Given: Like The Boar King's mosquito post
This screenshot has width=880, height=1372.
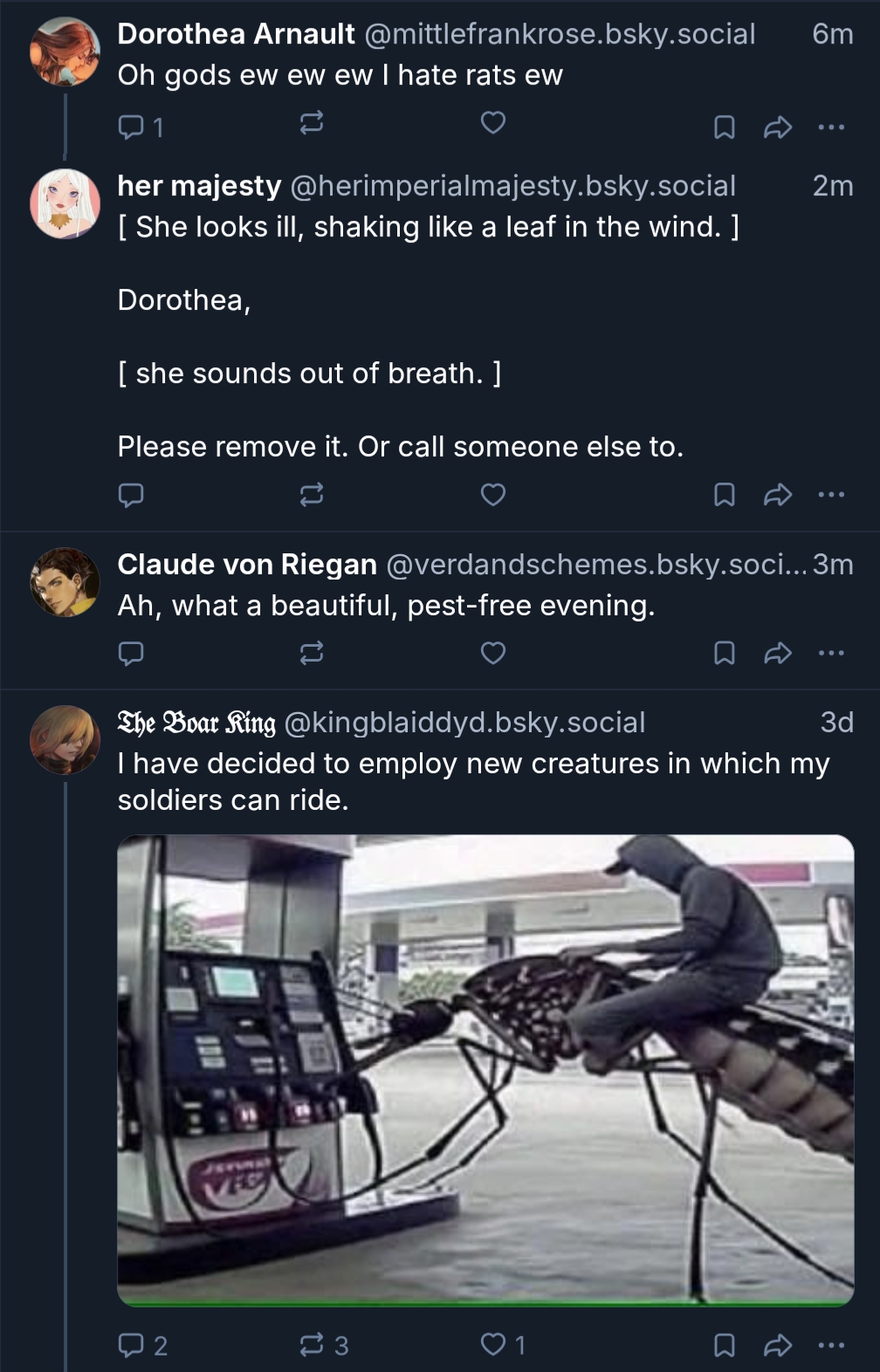Looking at the screenshot, I should click(x=493, y=1345).
